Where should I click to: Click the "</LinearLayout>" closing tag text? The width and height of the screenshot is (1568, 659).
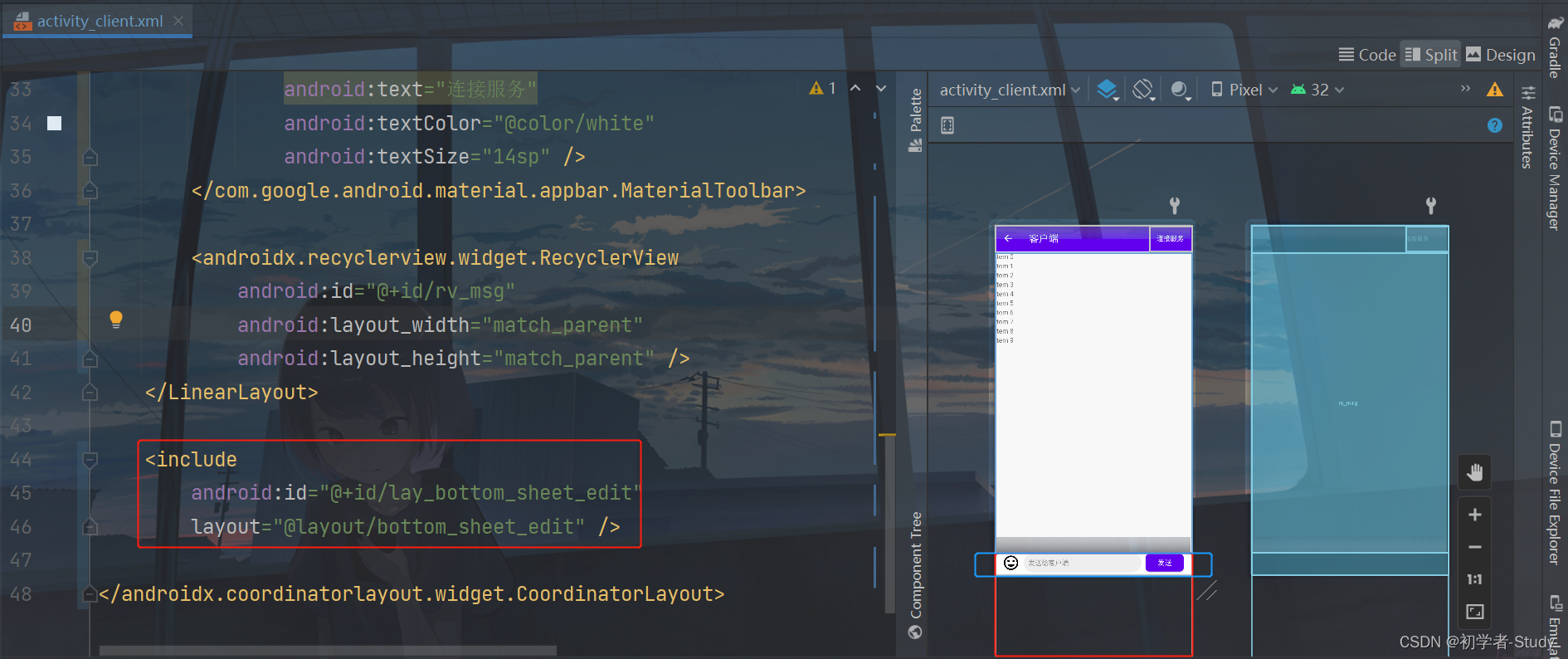(x=231, y=393)
